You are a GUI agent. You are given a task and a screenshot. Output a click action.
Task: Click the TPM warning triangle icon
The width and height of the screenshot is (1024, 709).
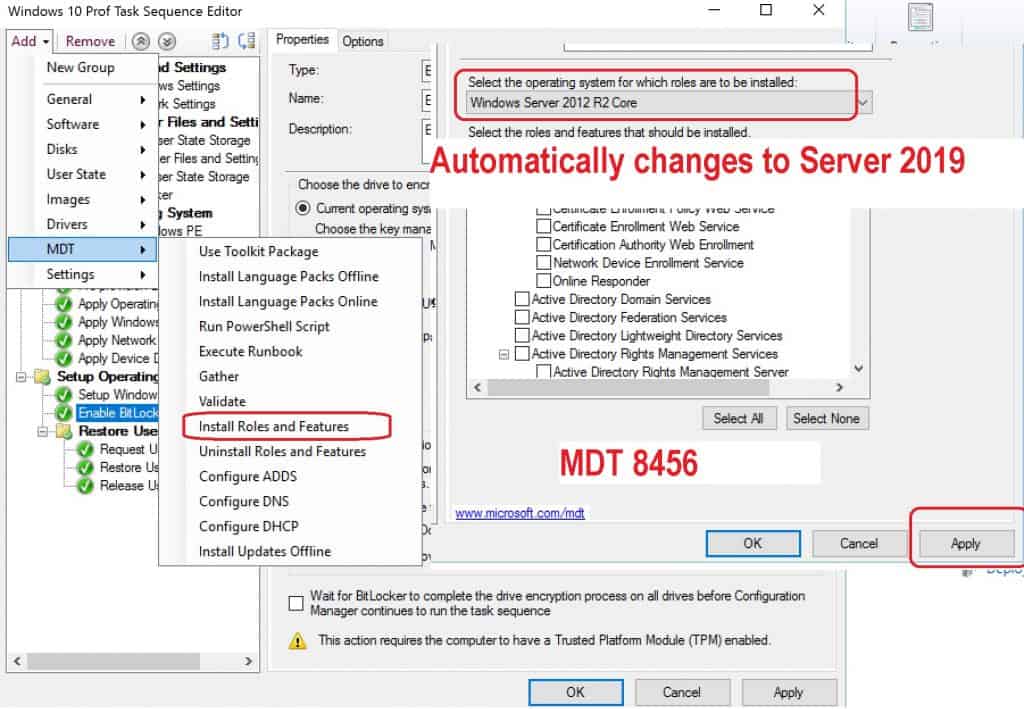click(297, 640)
